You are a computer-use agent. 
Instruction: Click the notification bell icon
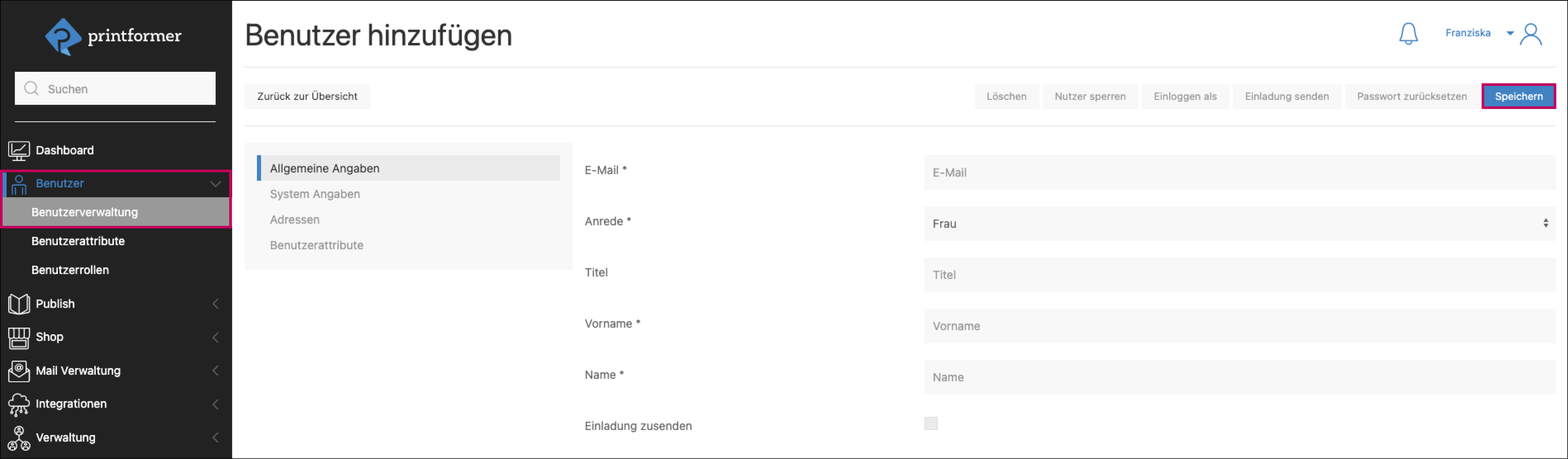click(1408, 34)
